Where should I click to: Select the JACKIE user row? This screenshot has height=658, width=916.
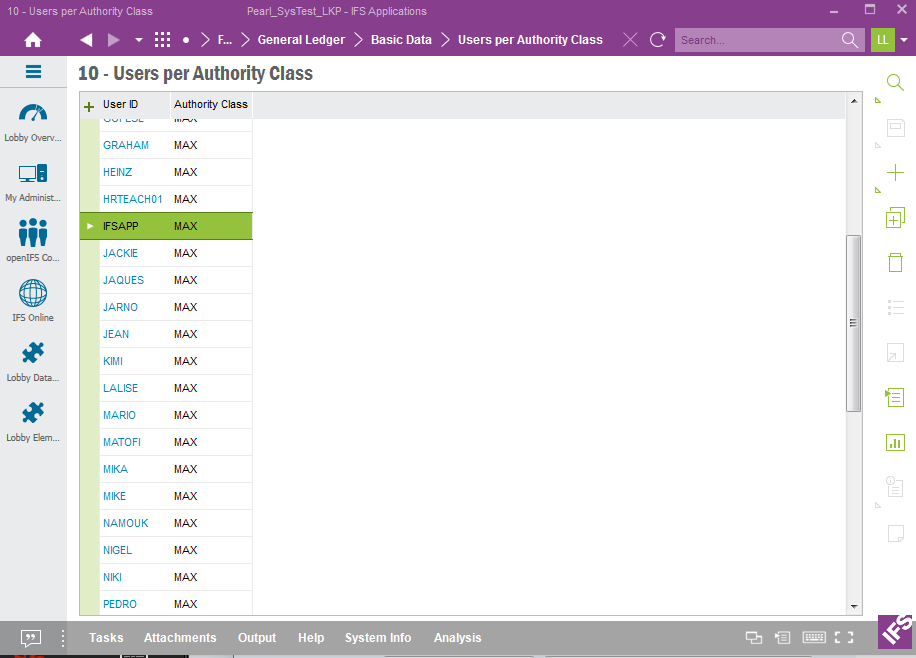(166, 253)
